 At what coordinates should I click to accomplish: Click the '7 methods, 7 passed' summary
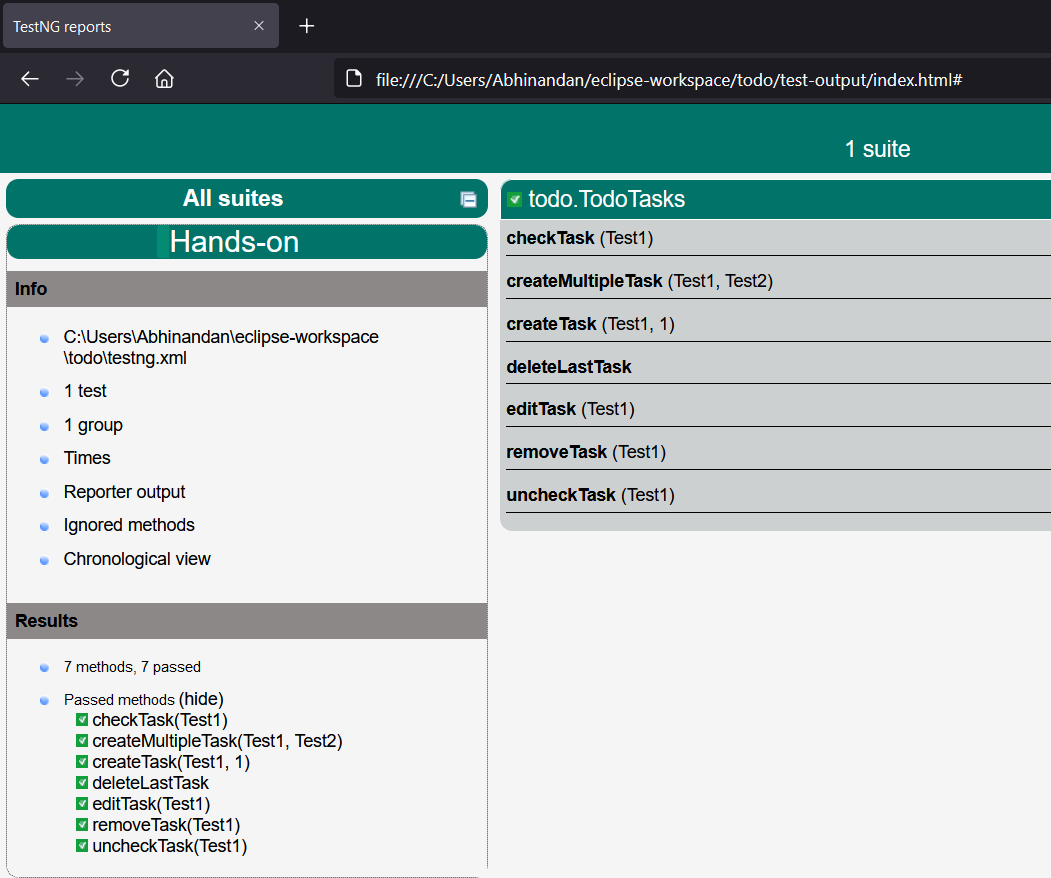[132, 667]
